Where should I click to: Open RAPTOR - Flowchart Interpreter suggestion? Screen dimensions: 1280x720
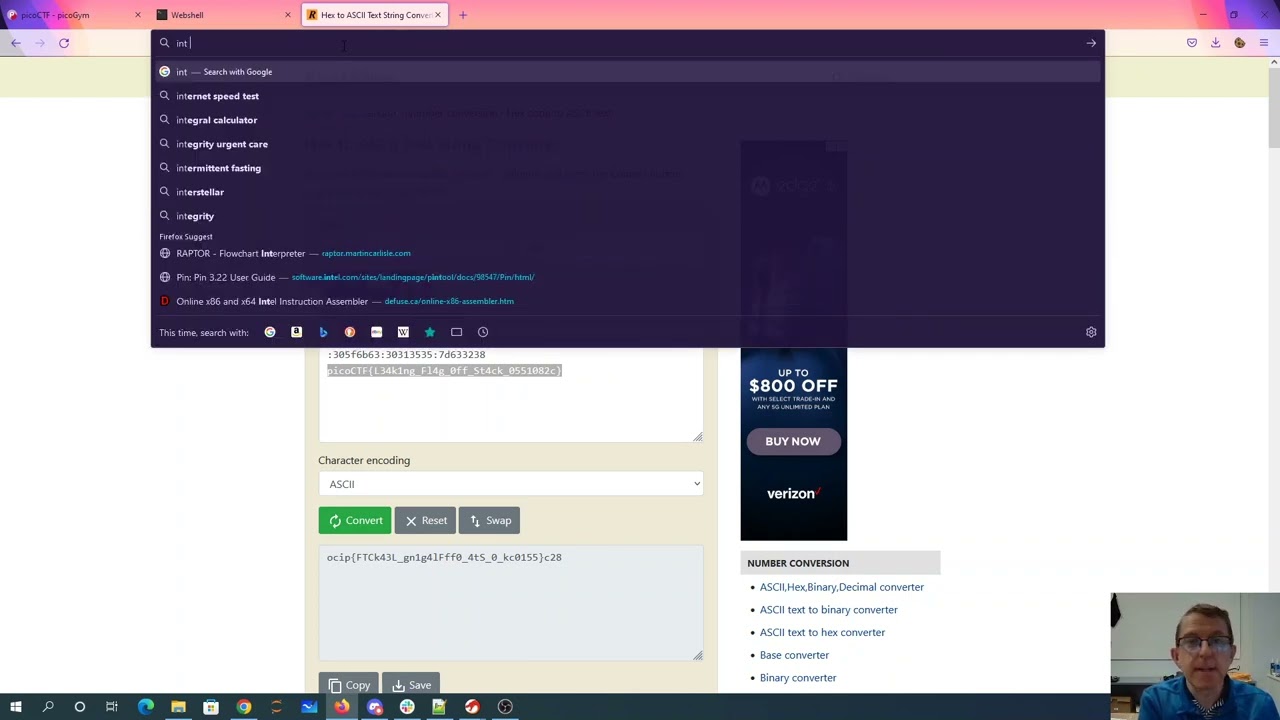tap(628, 253)
